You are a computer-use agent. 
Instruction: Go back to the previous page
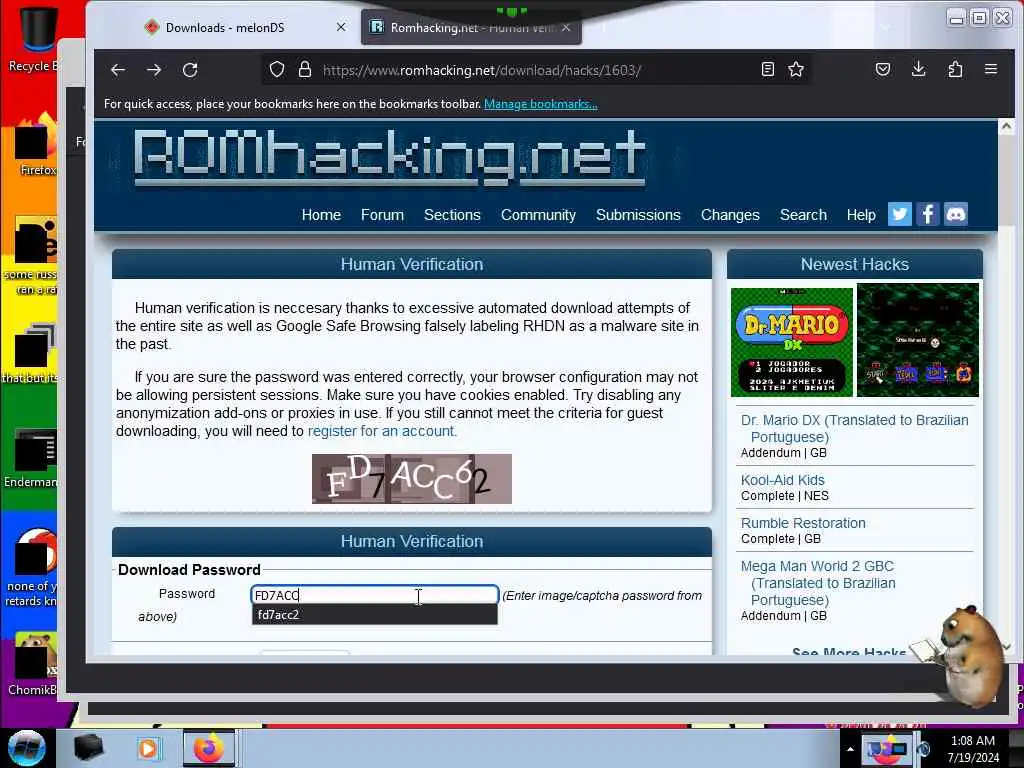coord(118,70)
